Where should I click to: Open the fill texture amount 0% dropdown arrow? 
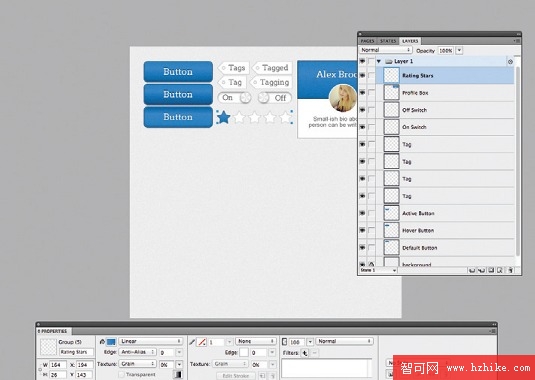tap(179, 365)
